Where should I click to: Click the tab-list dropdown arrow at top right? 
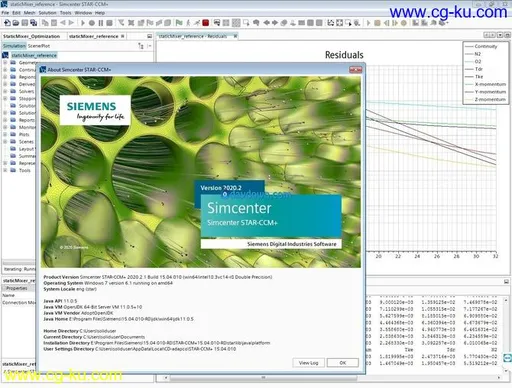pos(500,35)
